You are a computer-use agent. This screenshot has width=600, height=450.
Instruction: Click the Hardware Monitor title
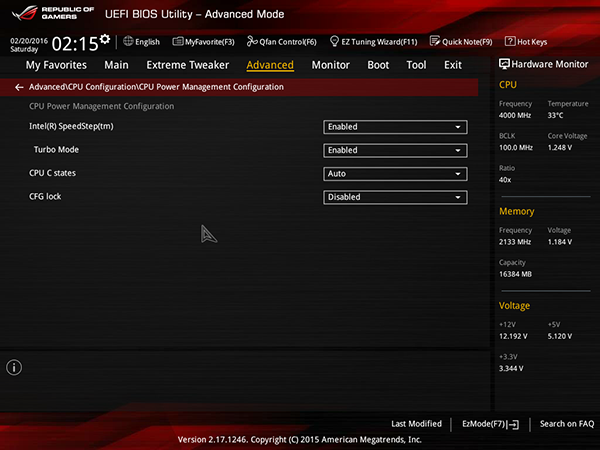pos(549,64)
